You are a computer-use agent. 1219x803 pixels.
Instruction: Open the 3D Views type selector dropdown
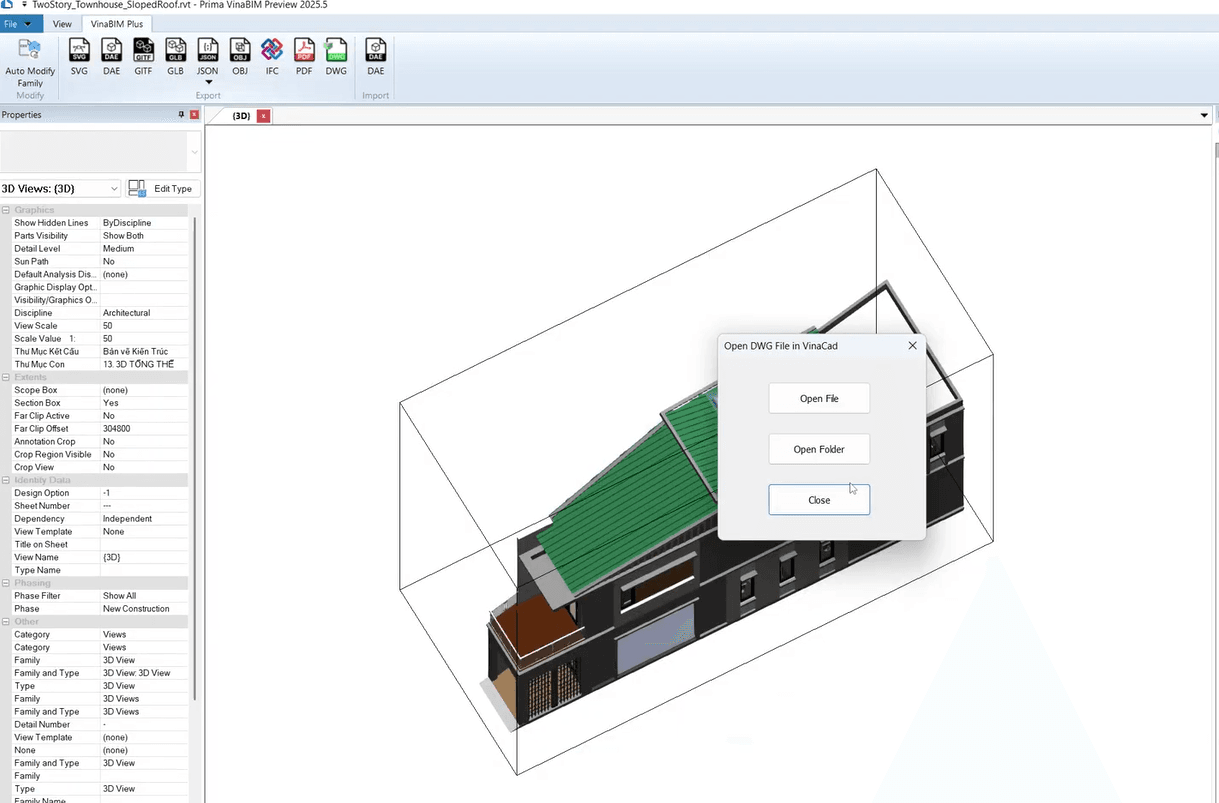(x=112, y=189)
